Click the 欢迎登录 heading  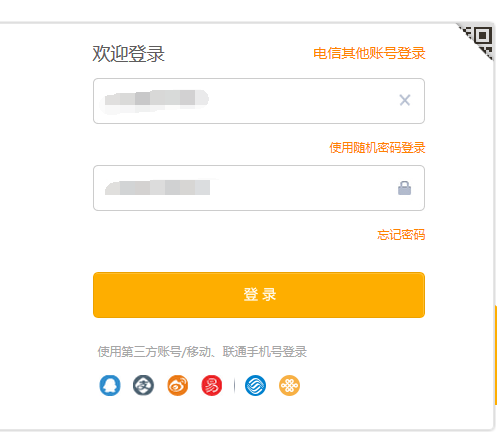point(128,54)
